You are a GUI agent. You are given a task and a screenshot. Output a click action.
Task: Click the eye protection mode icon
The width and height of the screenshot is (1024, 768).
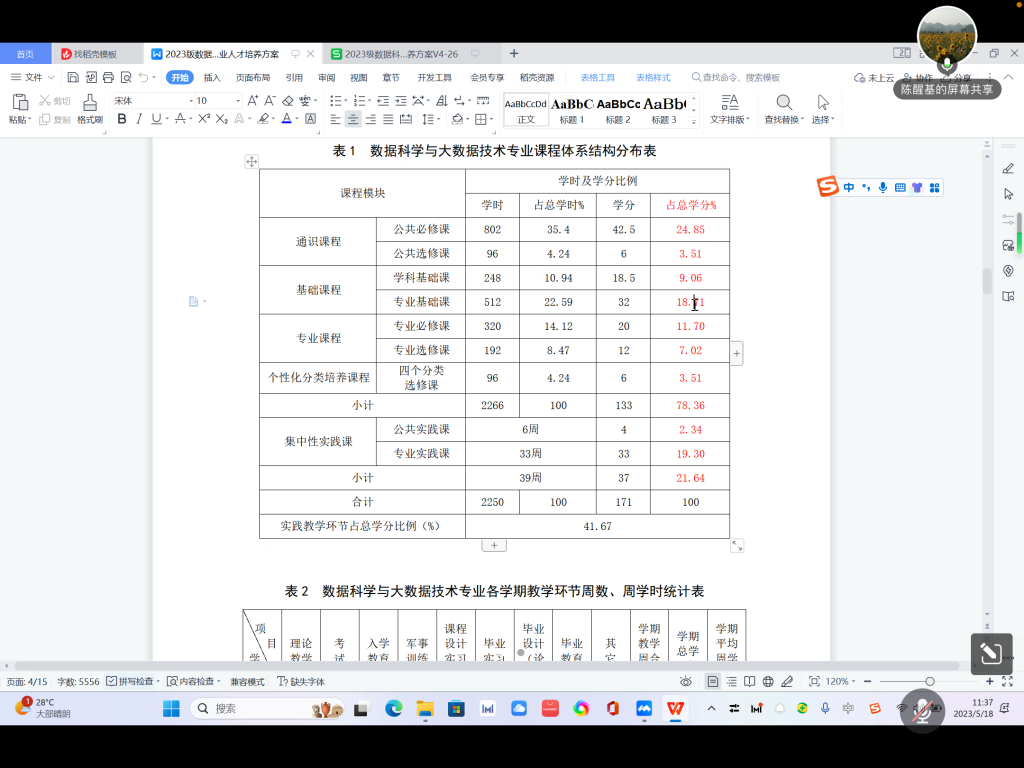pos(687,681)
